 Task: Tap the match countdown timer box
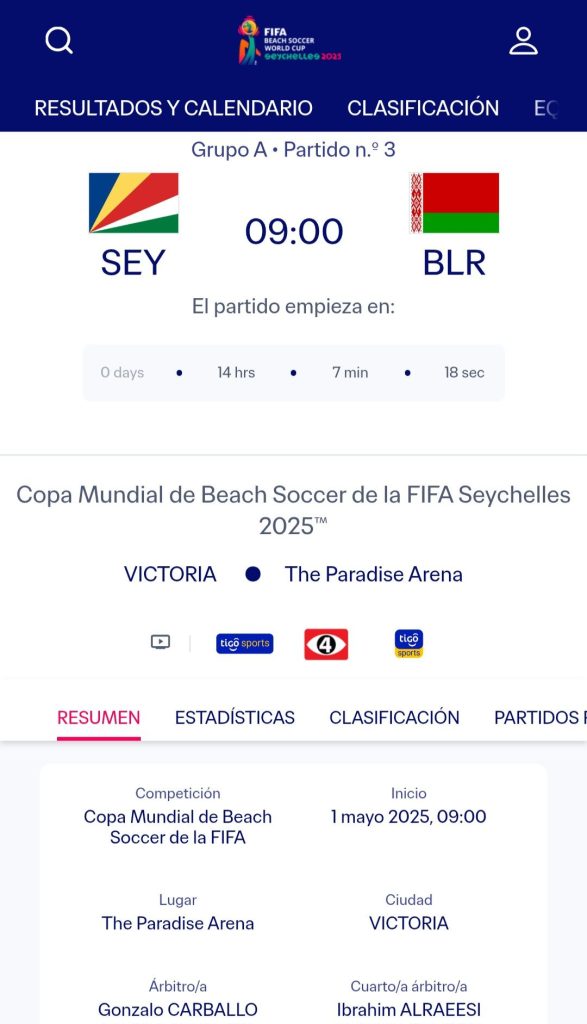click(x=293, y=372)
